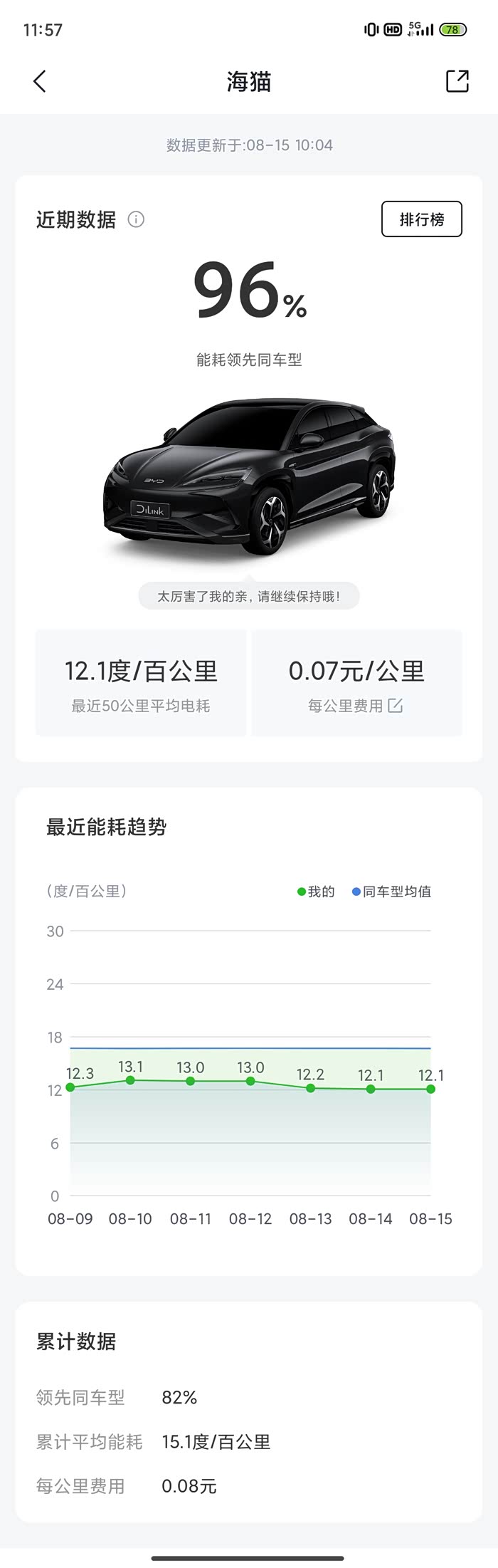The height and width of the screenshot is (1568, 498).
Task: Tap the share icon in header
Action: coord(457,81)
